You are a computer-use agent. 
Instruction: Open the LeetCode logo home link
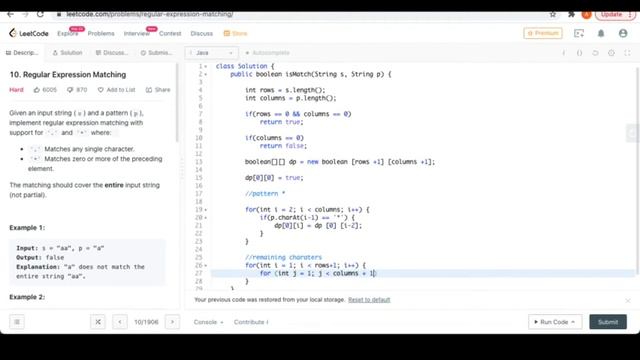pos(29,33)
